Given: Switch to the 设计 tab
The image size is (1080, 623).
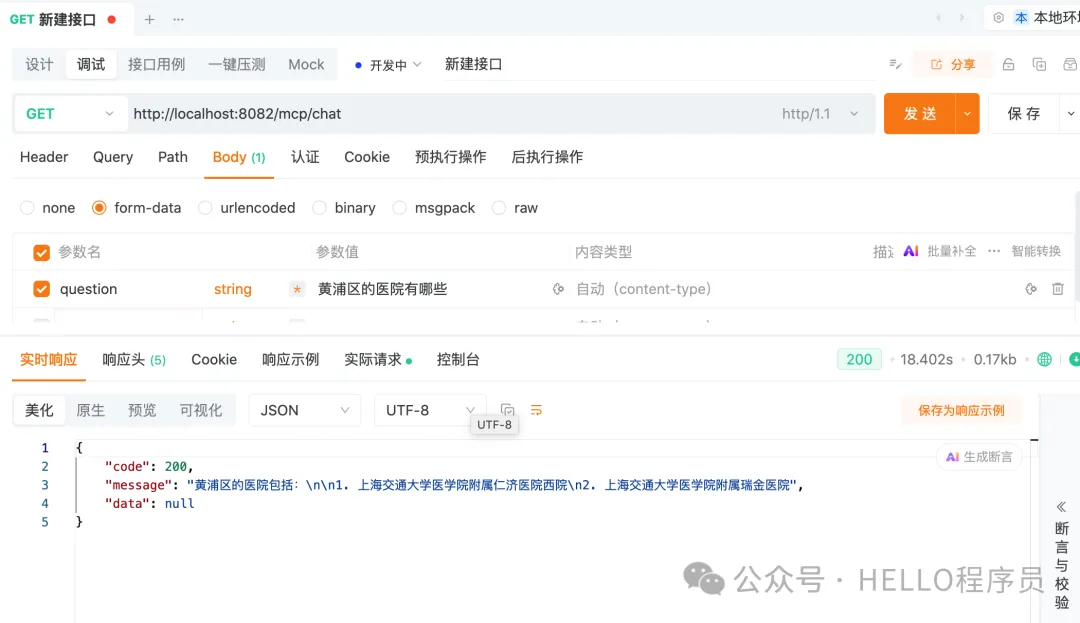Looking at the screenshot, I should (39, 65).
